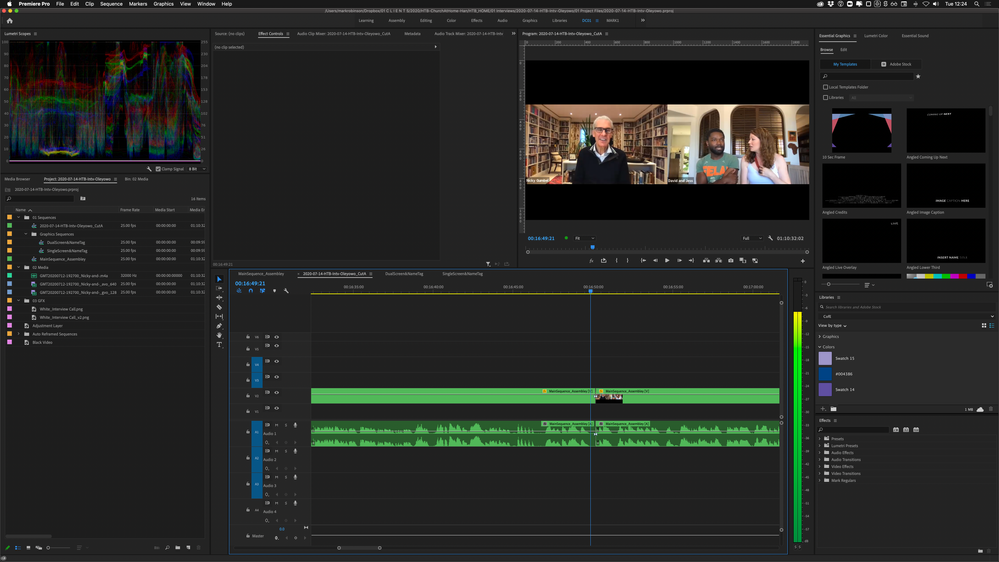
Task: Click Add Marker icon in timeline header
Action: pos(275,291)
